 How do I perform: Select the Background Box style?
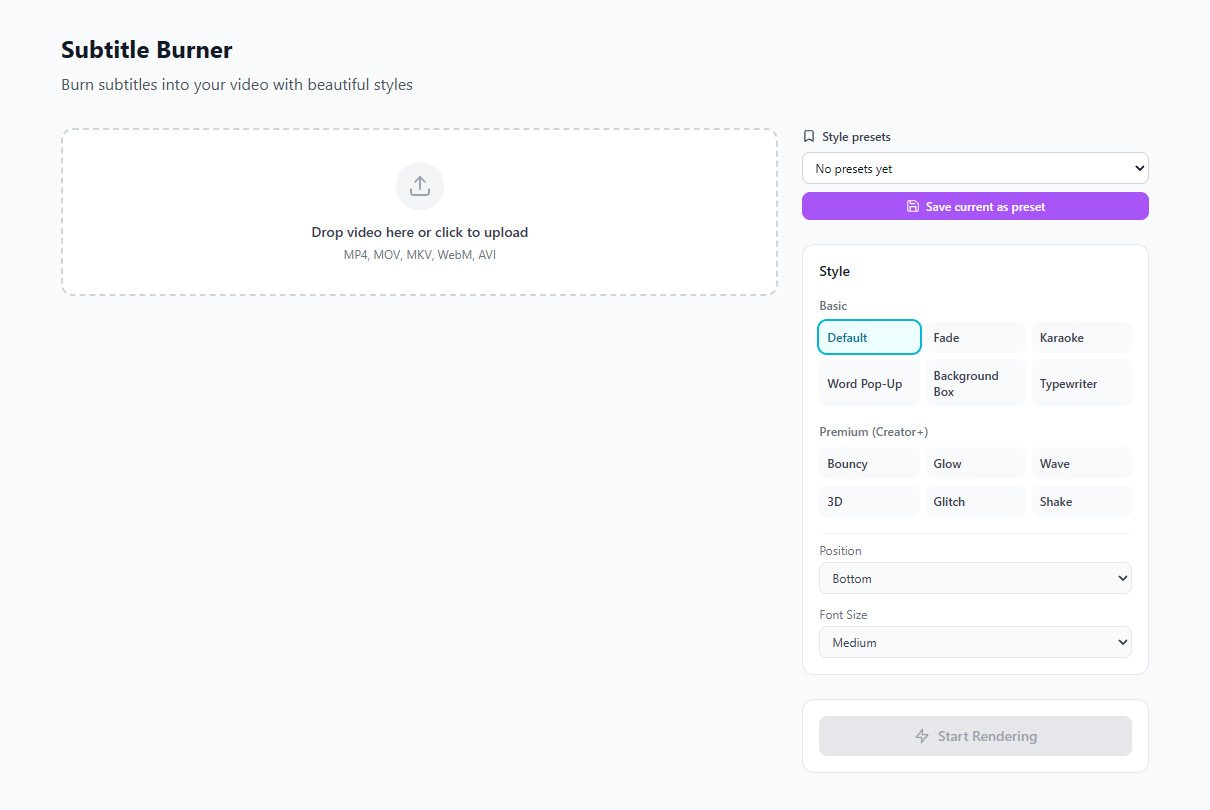coord(975,383)
